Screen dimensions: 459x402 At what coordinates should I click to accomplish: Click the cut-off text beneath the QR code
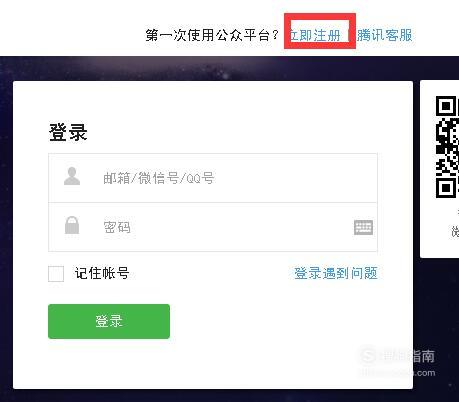point(455,231)
